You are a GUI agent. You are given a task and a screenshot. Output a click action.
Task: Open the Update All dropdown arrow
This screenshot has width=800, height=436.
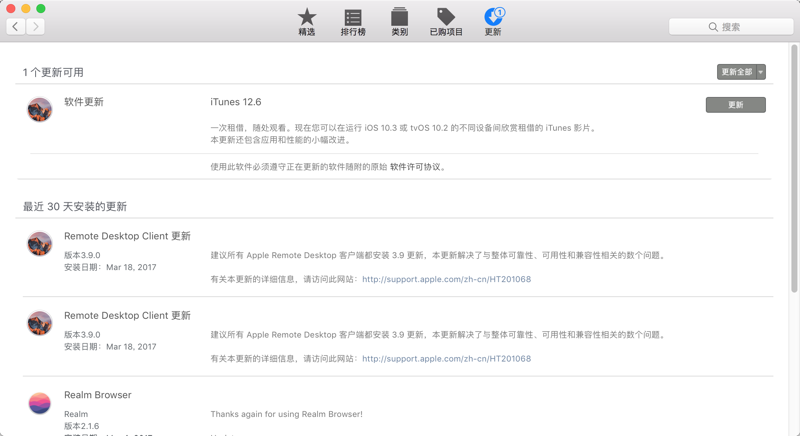[x=761, y=72]
